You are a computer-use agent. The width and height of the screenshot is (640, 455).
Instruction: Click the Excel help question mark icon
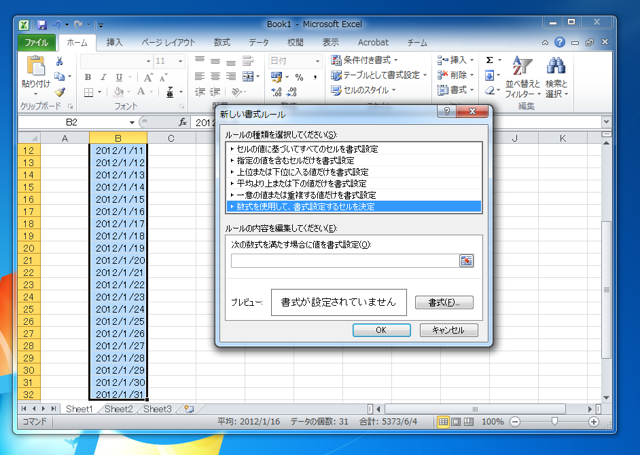(x=560, y=42)
